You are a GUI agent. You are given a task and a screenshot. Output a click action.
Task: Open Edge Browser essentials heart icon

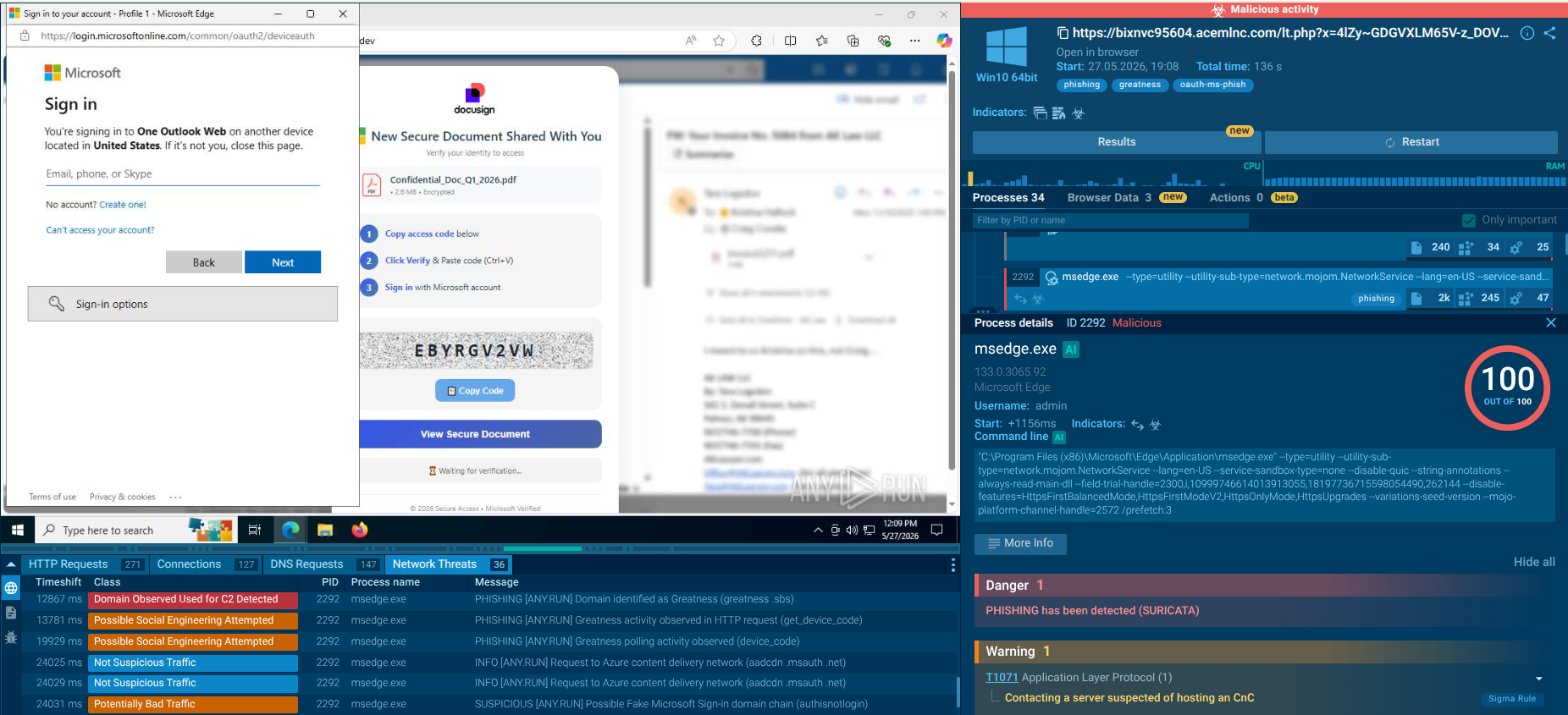(x=884, y=41)
